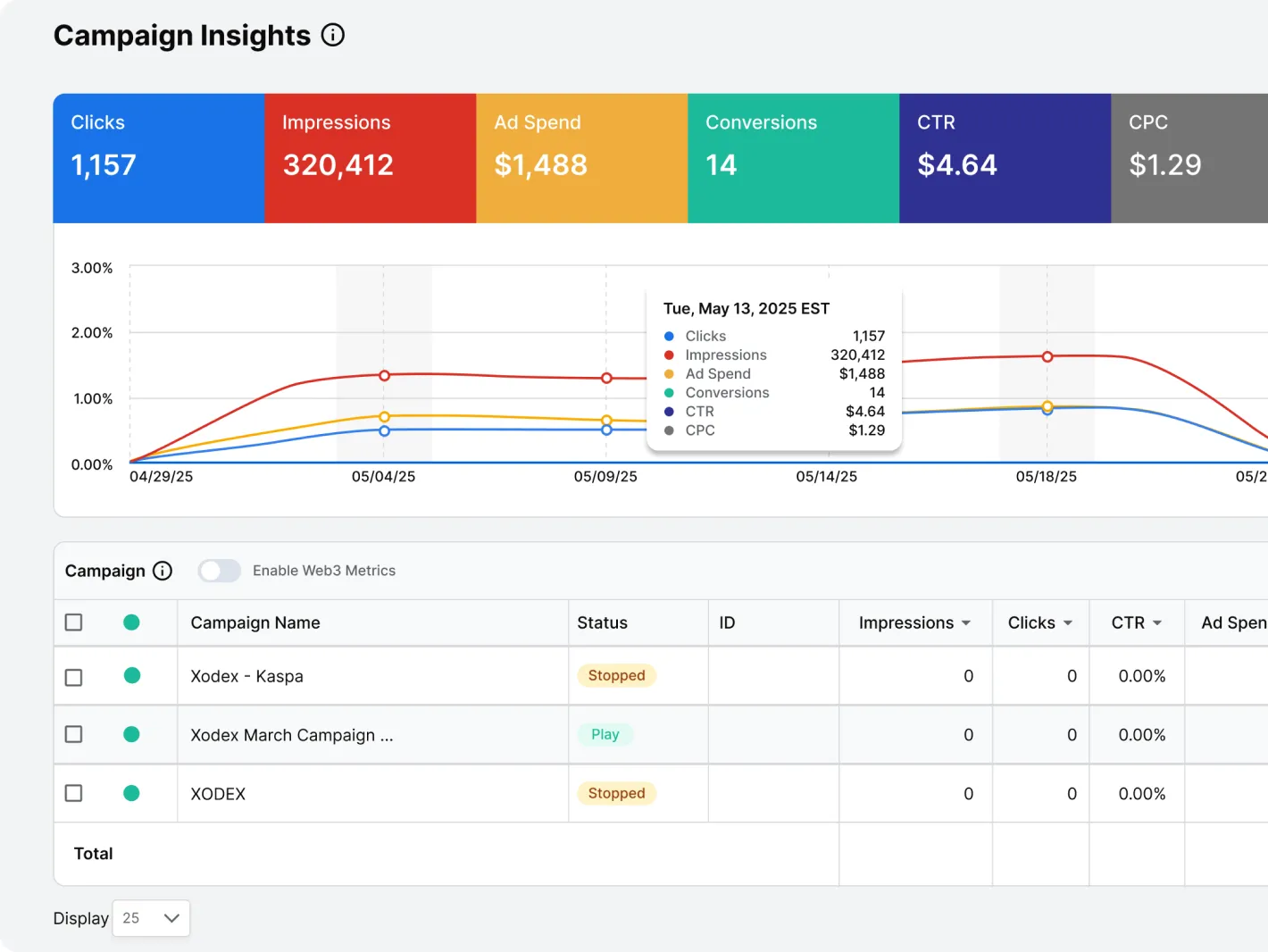Click Stopped badge for Xodex - Kaspa
This screenshot has height=952, width=1268.
[x=616, y=675]
